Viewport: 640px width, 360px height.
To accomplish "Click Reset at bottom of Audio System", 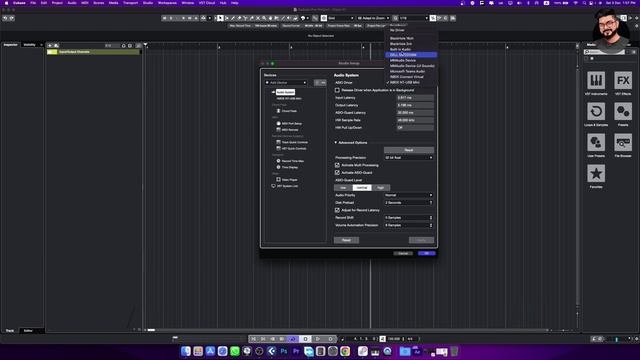I will (347, 240).
